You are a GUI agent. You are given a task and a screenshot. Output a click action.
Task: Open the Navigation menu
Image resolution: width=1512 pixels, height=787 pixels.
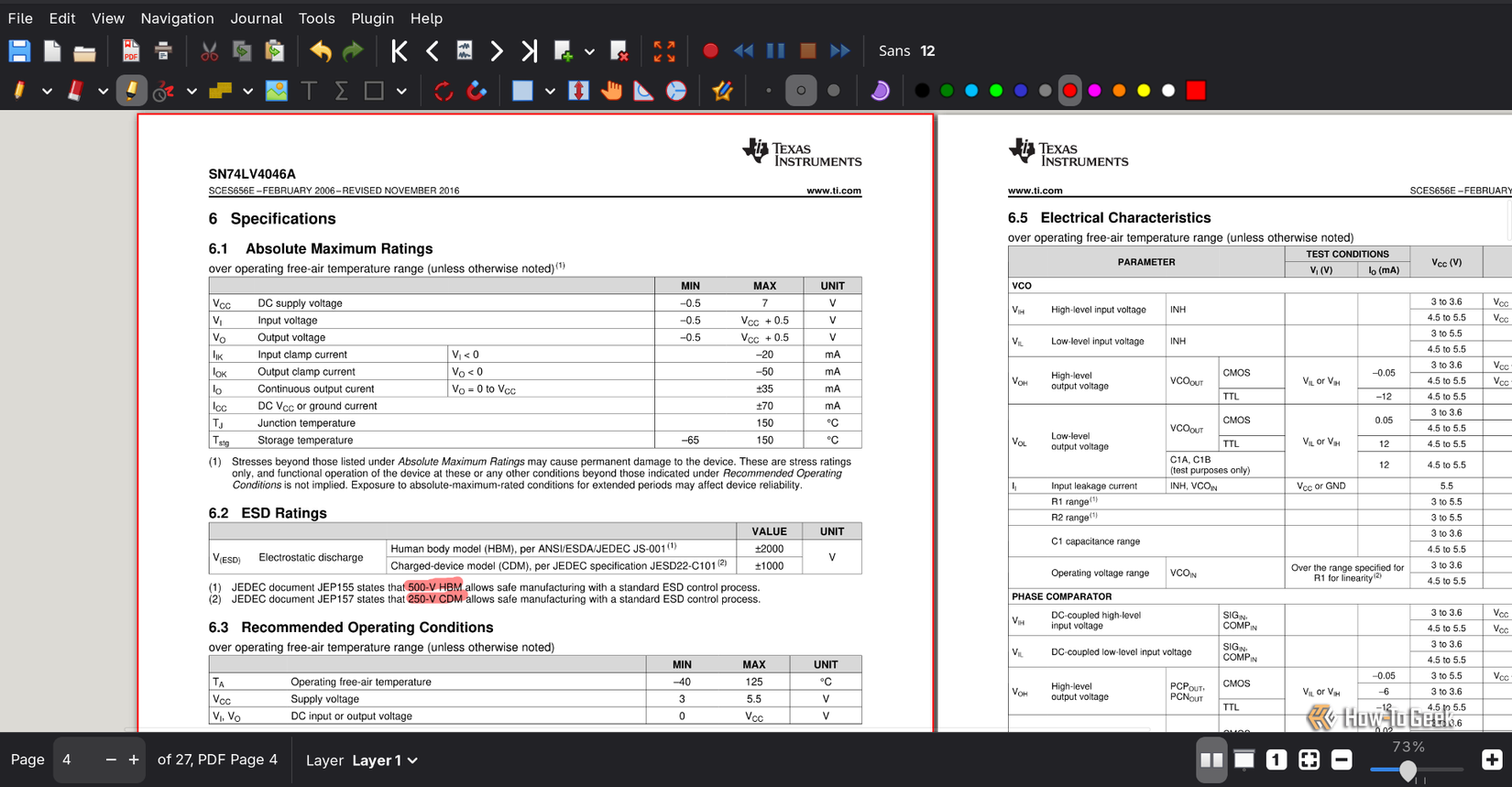pyautogui.click(x=177, y=18)
